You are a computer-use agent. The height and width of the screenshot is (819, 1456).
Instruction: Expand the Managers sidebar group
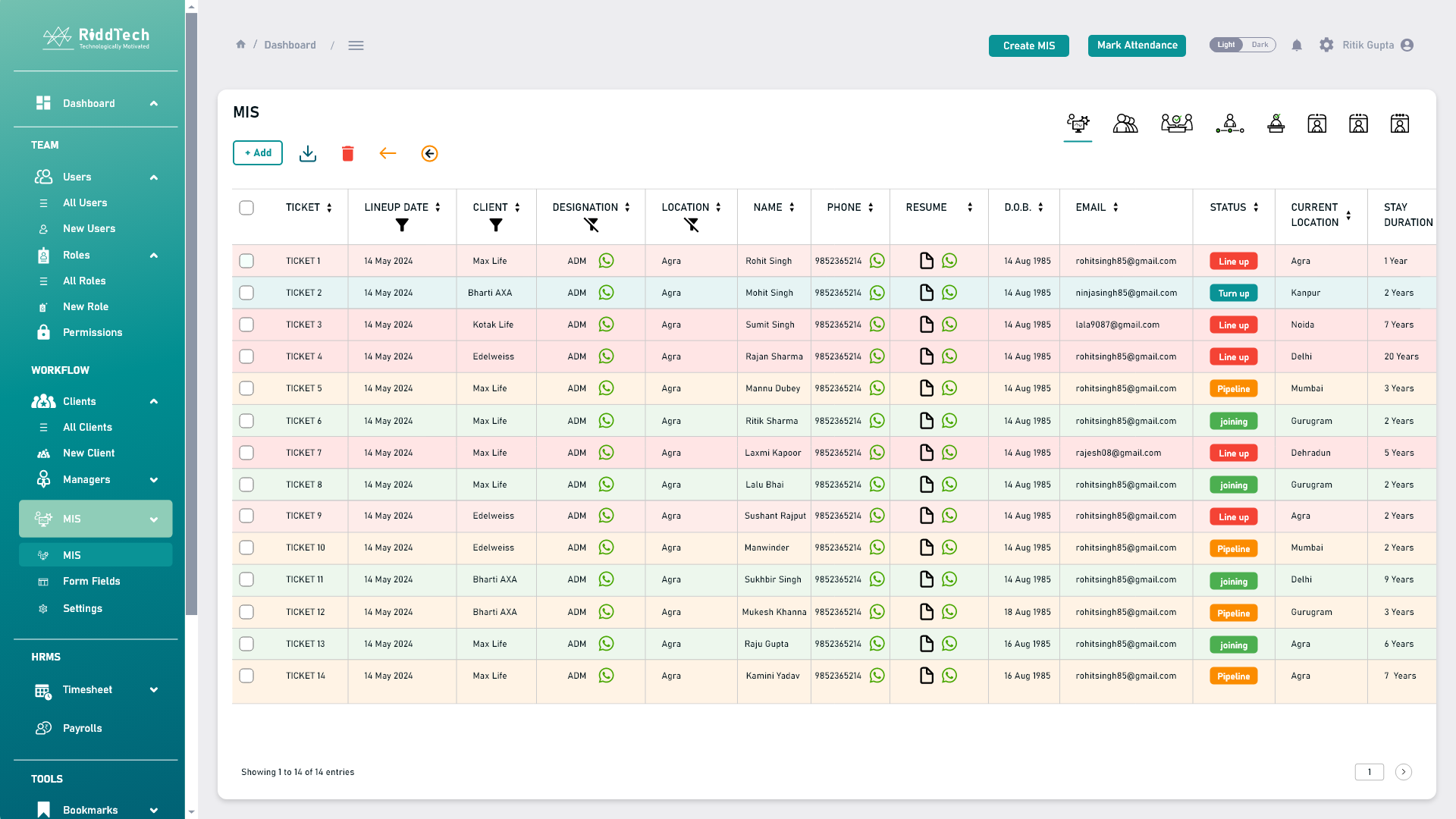[154, 480]
